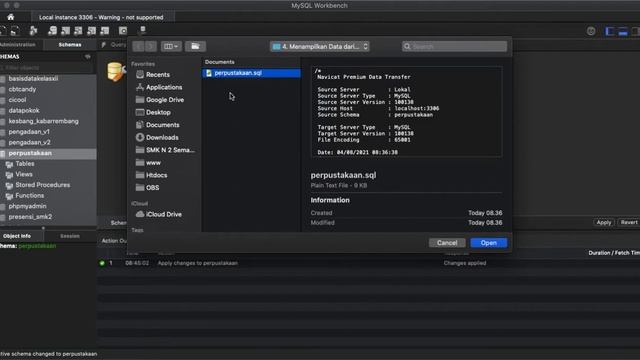This screenshot has width=640, height=360.
Task: Click the Revert button
Action: point(629,222)
